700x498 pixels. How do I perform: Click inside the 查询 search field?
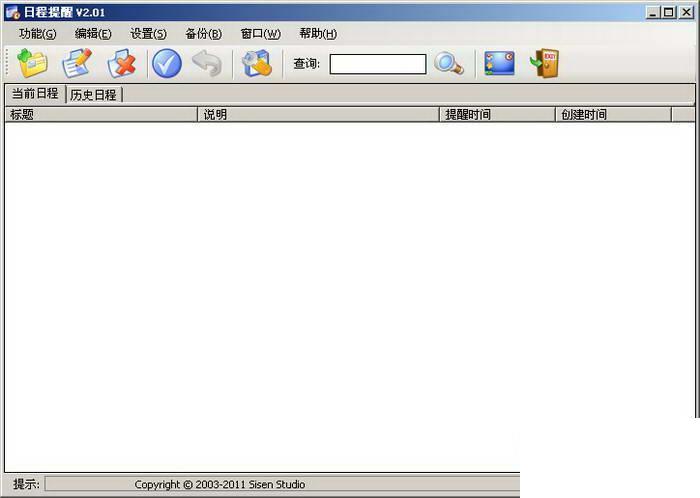(x=378, y=64)
